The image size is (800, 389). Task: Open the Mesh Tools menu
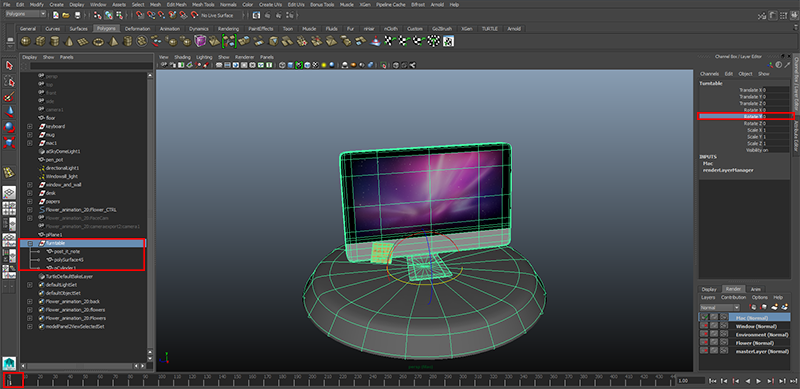[203, 5]
